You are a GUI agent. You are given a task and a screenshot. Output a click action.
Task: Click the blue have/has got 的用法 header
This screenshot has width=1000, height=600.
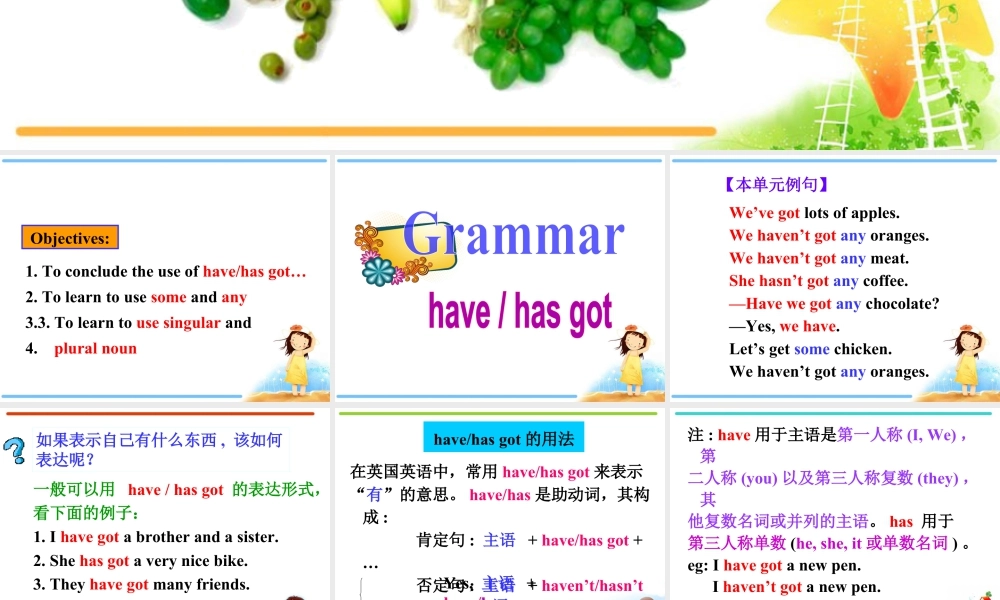coord(503,435)
